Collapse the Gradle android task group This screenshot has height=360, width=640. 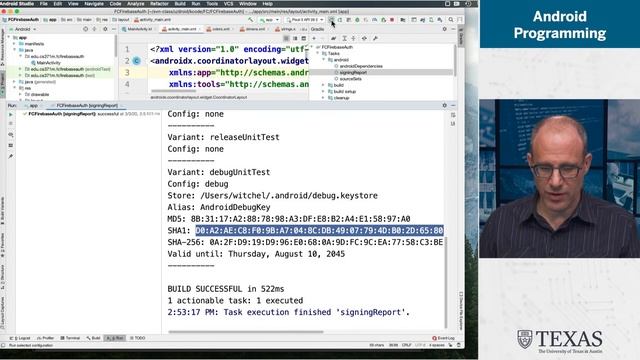(323, 60)
